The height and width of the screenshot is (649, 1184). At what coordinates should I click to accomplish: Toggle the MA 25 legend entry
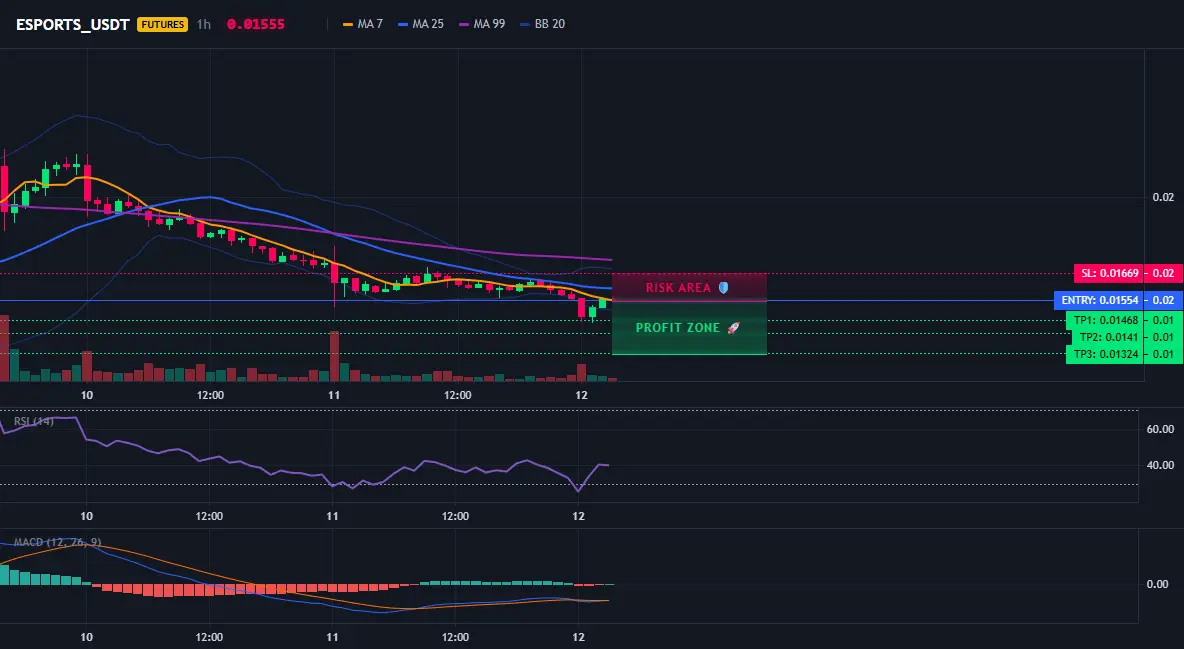pos(421,24)
